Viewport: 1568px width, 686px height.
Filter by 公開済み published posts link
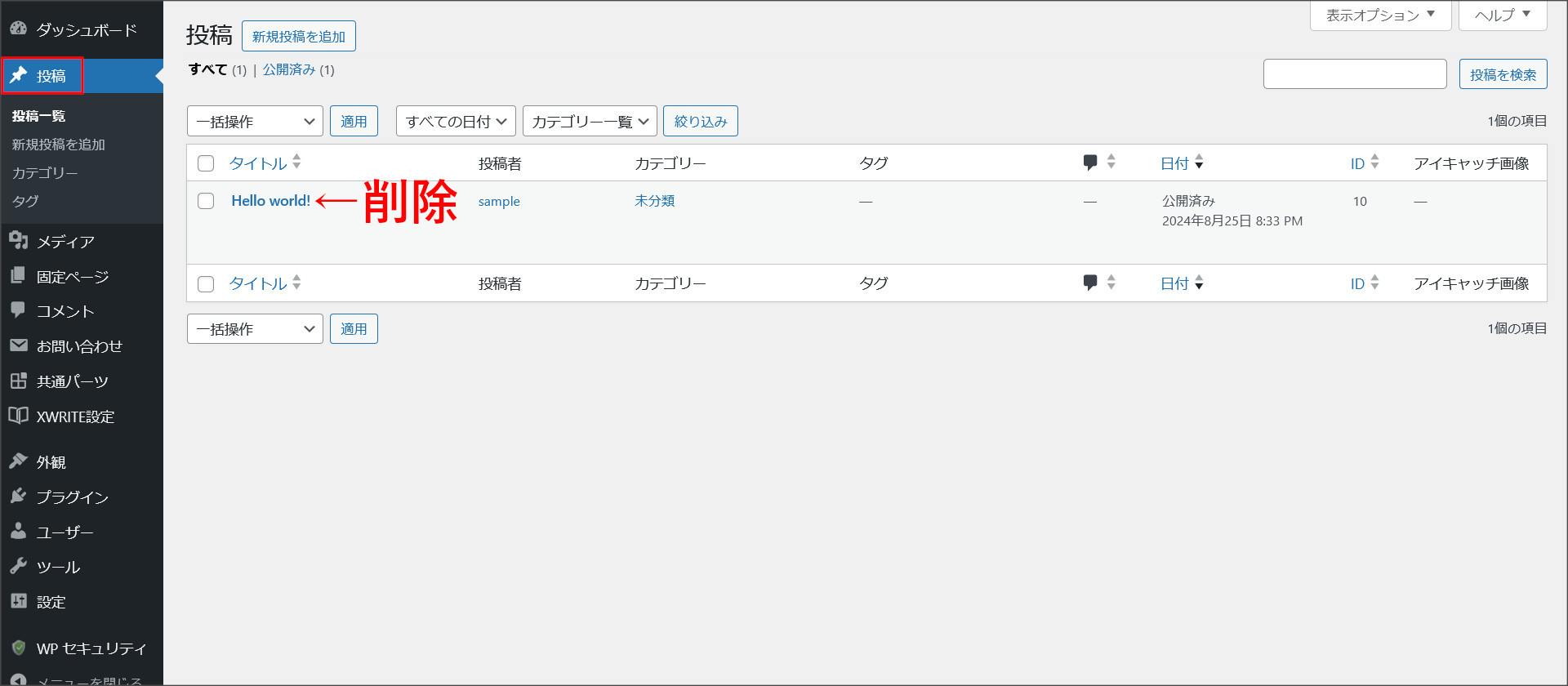289,69
